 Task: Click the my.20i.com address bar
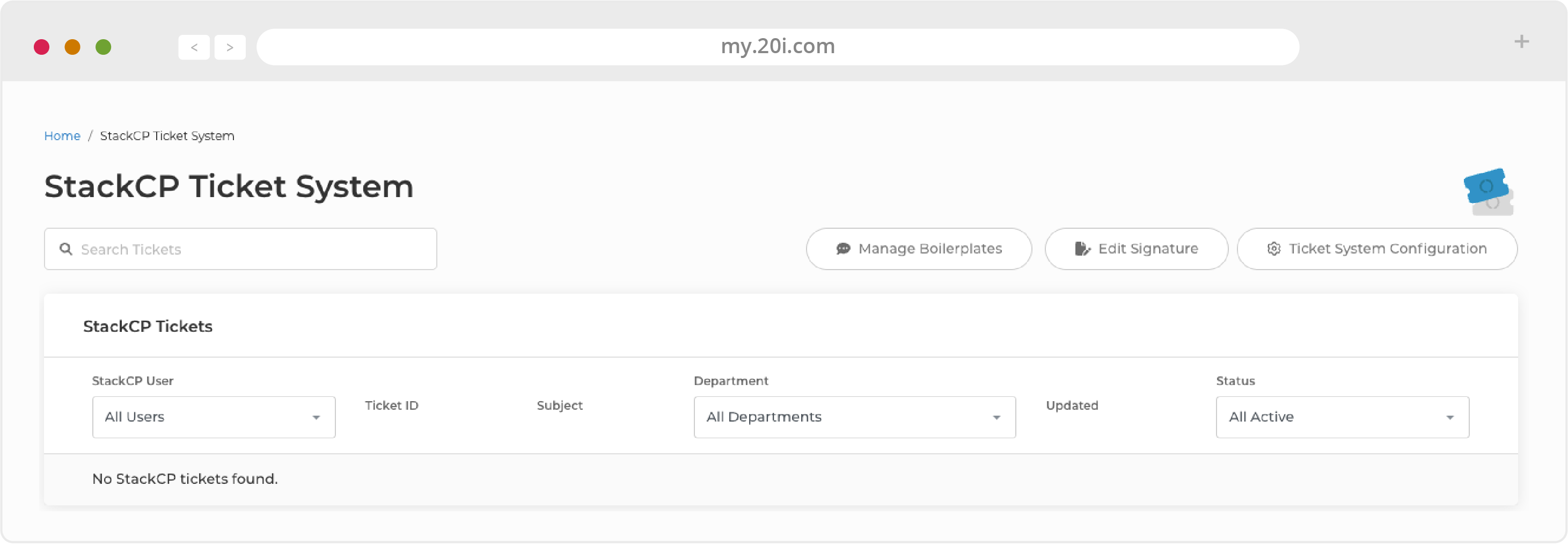[x=778, y=46]
